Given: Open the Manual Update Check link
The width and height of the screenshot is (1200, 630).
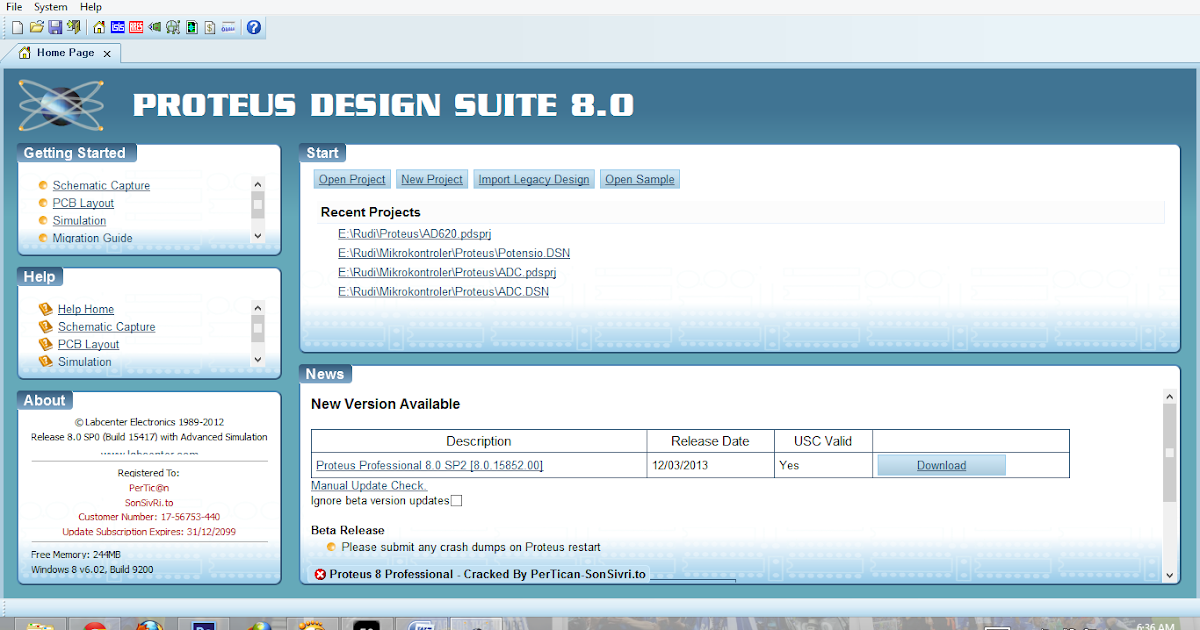Looking at the screenshot, I should (369, 486).
